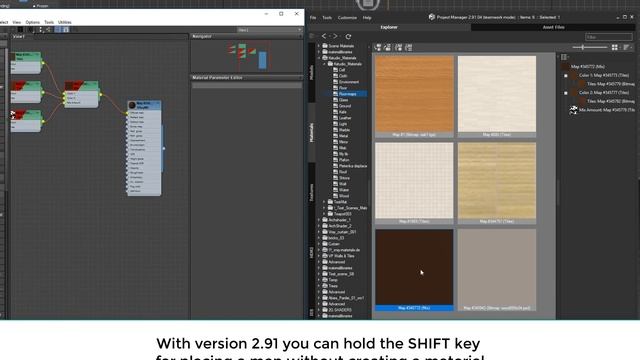This screenshot has width=640, height=360.
Task: Select the cream Tiles map thumbnail in top row
Action: [x=497, y=96]
